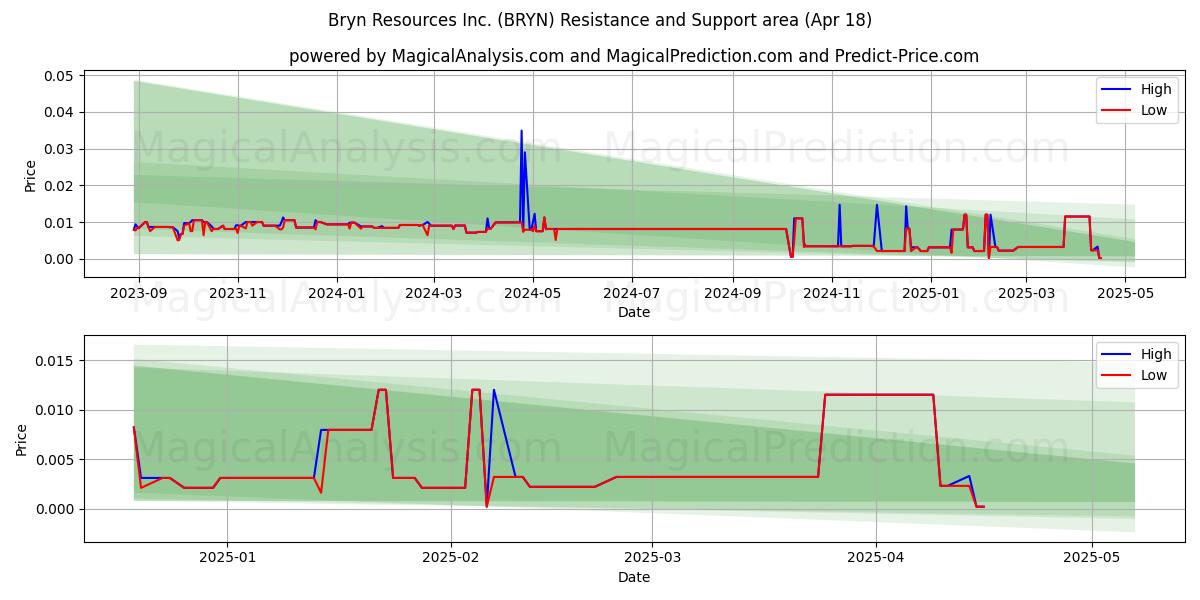Click the '2024-05' x-axis label on top chart

coord(533,294)
